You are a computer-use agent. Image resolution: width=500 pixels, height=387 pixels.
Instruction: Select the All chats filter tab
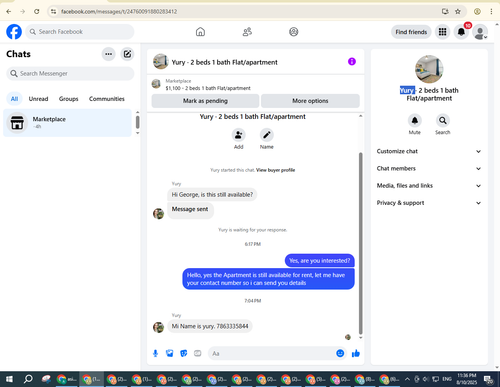click(x=14, y=99)
